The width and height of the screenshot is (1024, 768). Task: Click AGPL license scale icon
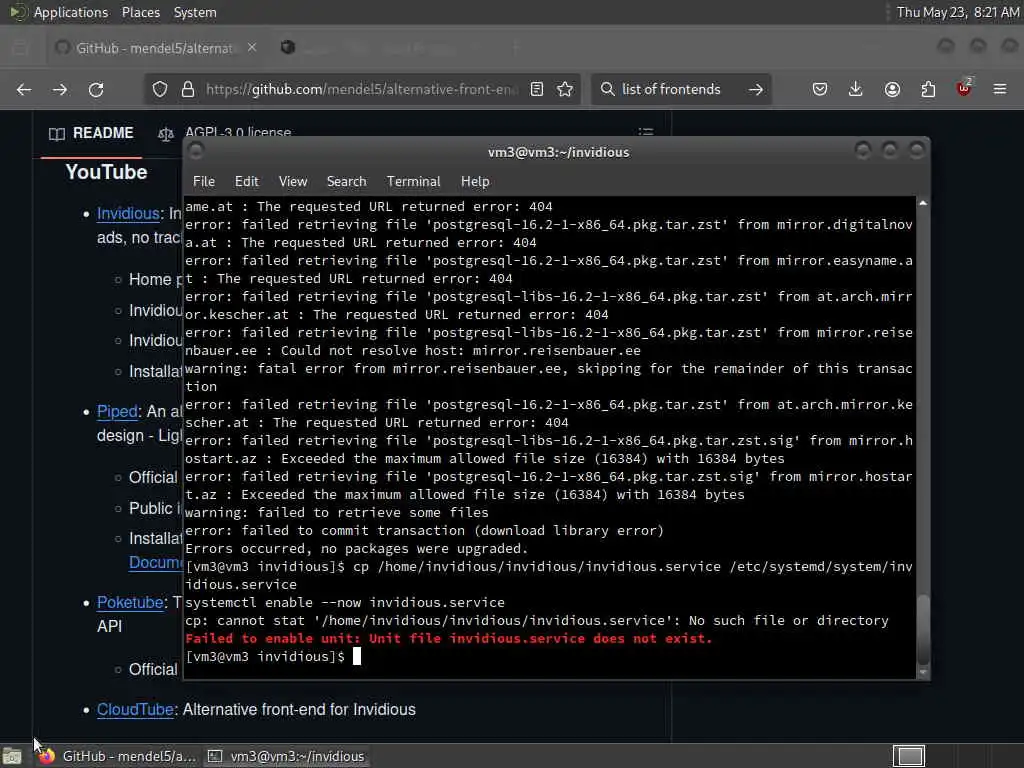166,134
